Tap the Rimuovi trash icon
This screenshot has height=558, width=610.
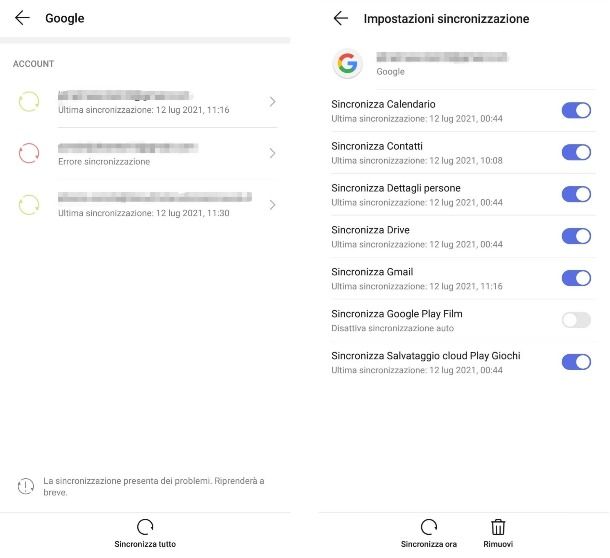click(498, 527)
